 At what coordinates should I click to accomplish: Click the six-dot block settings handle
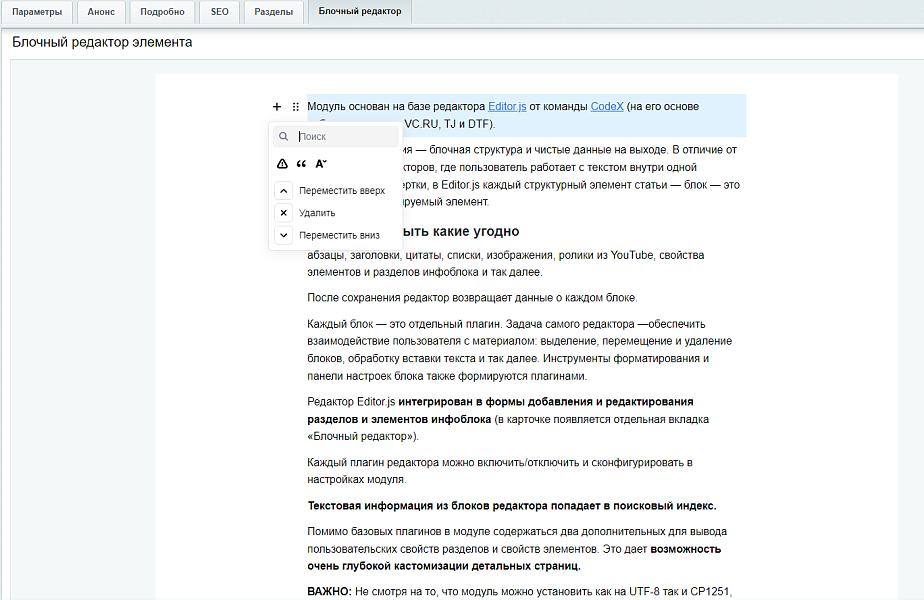pos(295,107)
